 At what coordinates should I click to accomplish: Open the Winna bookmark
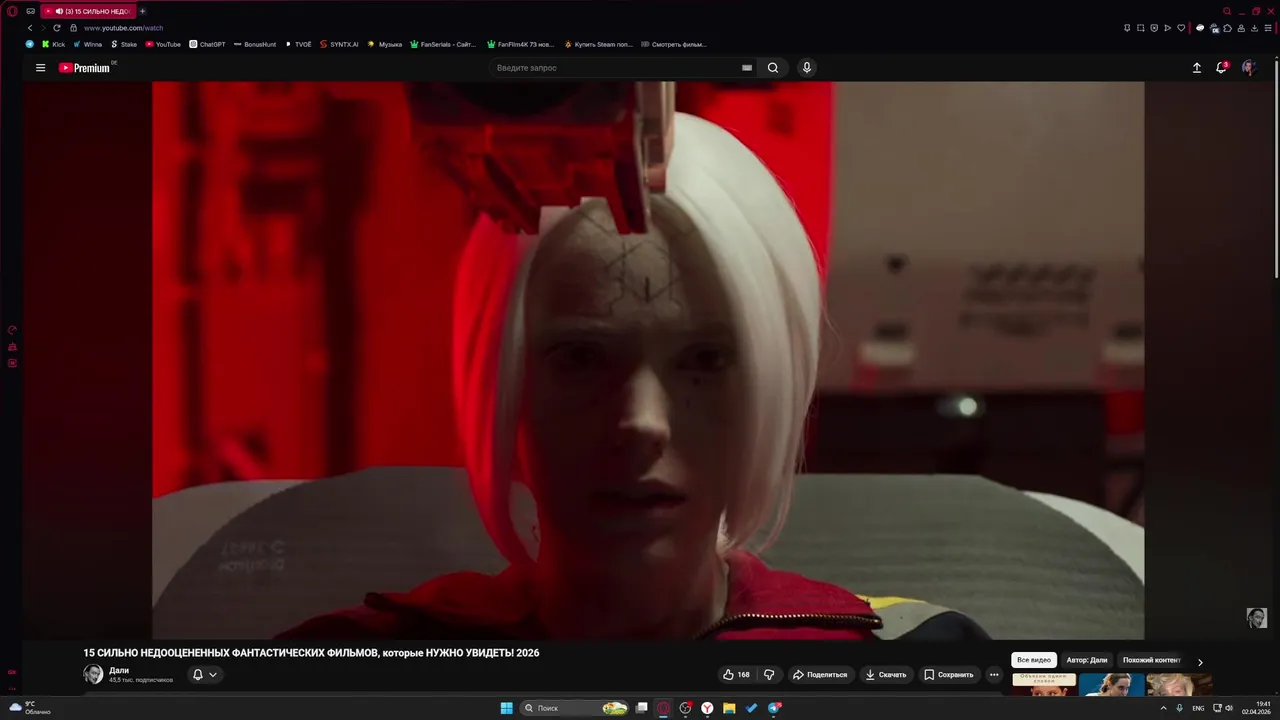[87, 44]
